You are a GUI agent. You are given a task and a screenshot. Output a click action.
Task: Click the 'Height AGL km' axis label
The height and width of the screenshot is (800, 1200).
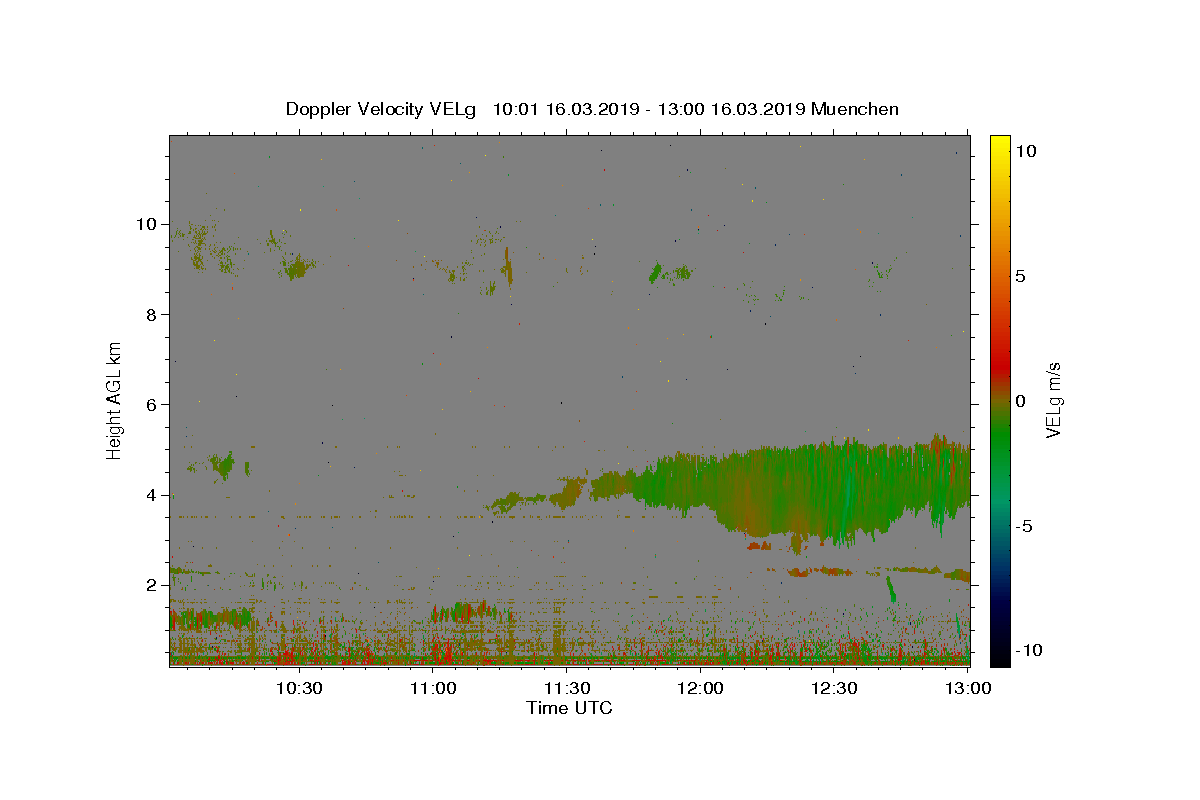115,400
